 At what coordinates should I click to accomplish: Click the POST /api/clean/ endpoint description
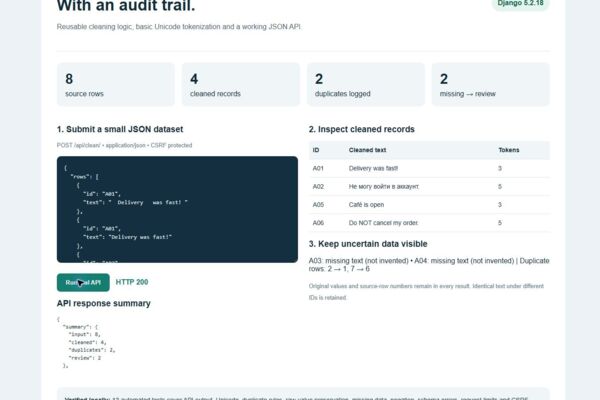[124, 145]
